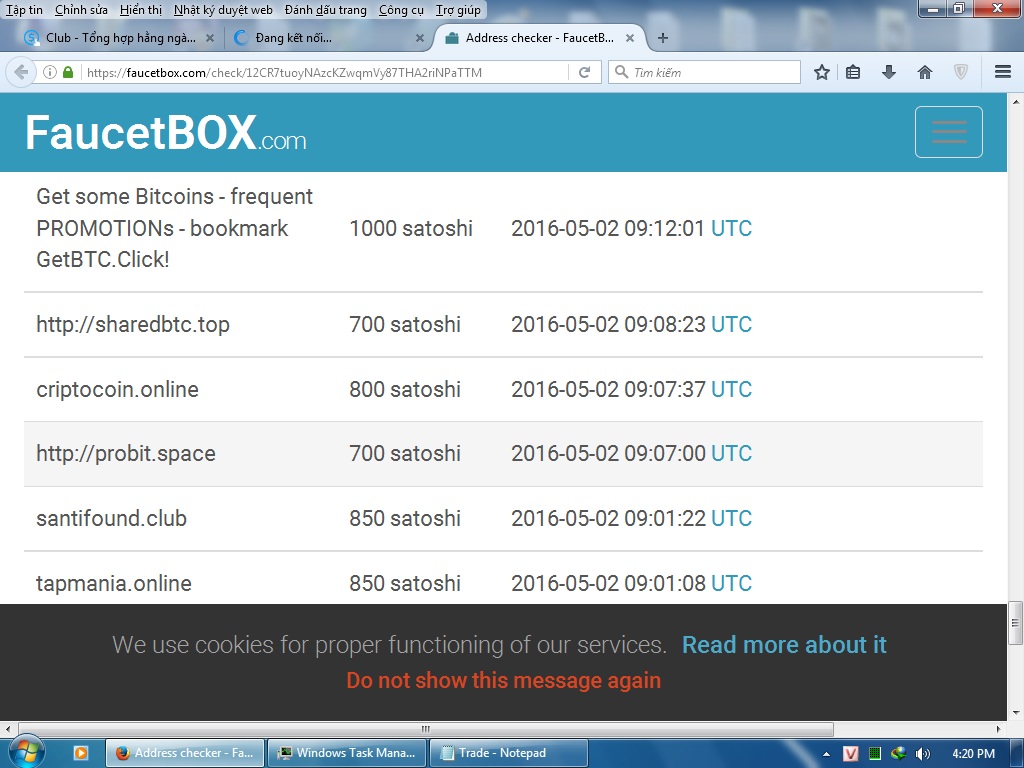
Task: Open site information icon in address bar
Action: coord(50,72)
